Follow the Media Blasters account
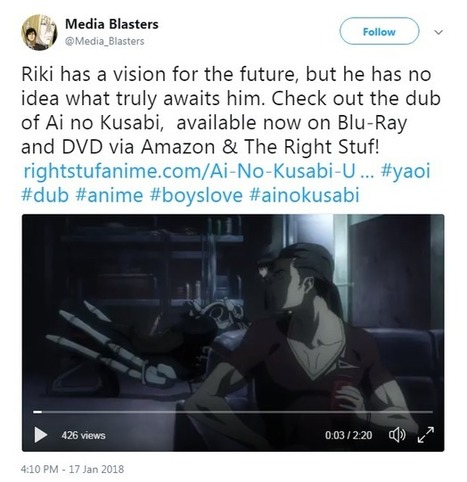The height and width of the screenshot is (482, 467). (x=379, y=32)
